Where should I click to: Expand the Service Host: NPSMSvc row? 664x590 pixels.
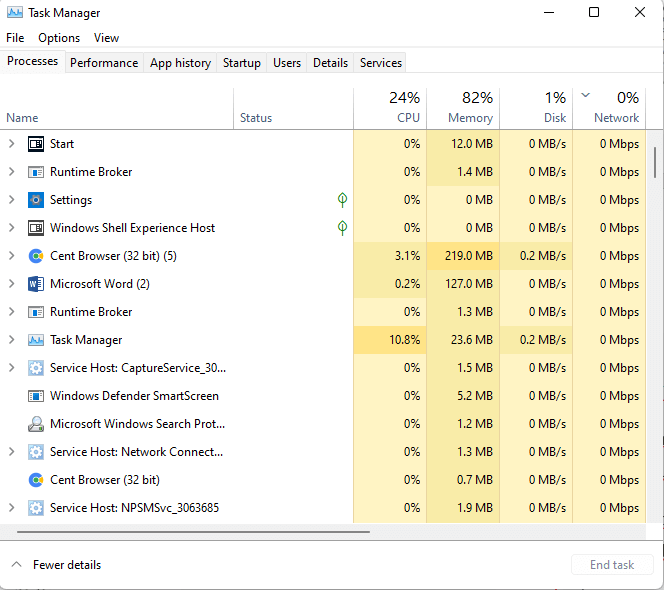pos(12,508)
